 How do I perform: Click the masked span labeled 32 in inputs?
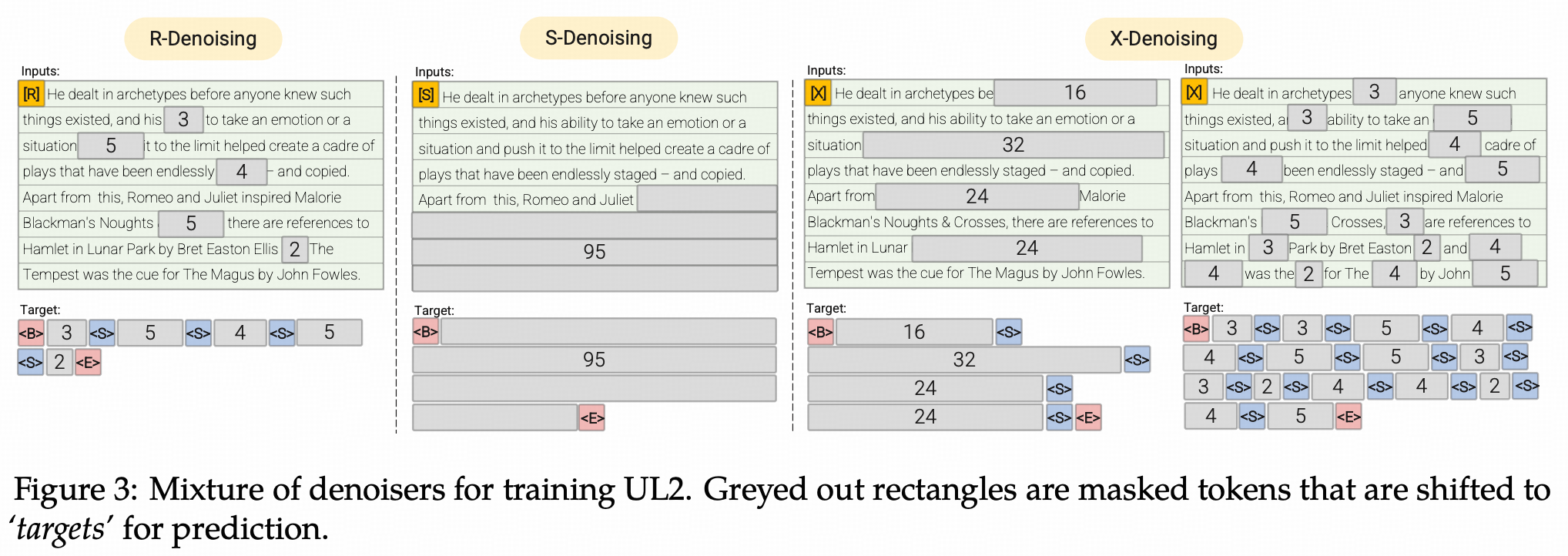pos(1013,145)
